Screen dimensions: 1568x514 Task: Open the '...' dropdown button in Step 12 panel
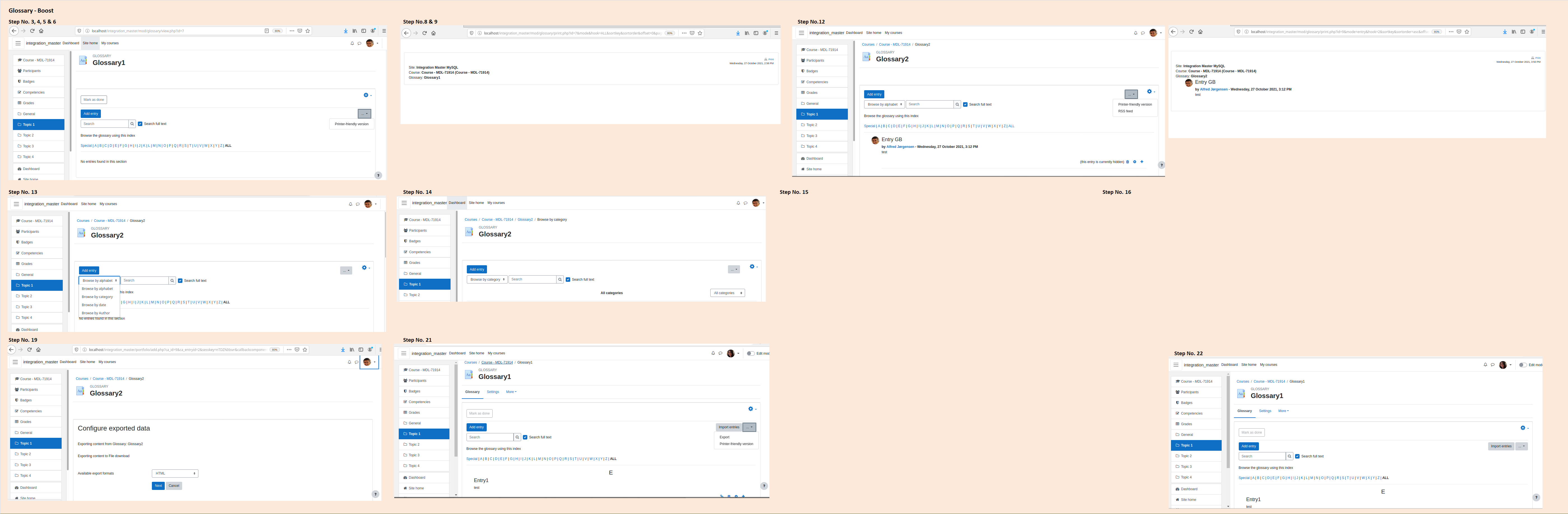[x=1131, y=94]
